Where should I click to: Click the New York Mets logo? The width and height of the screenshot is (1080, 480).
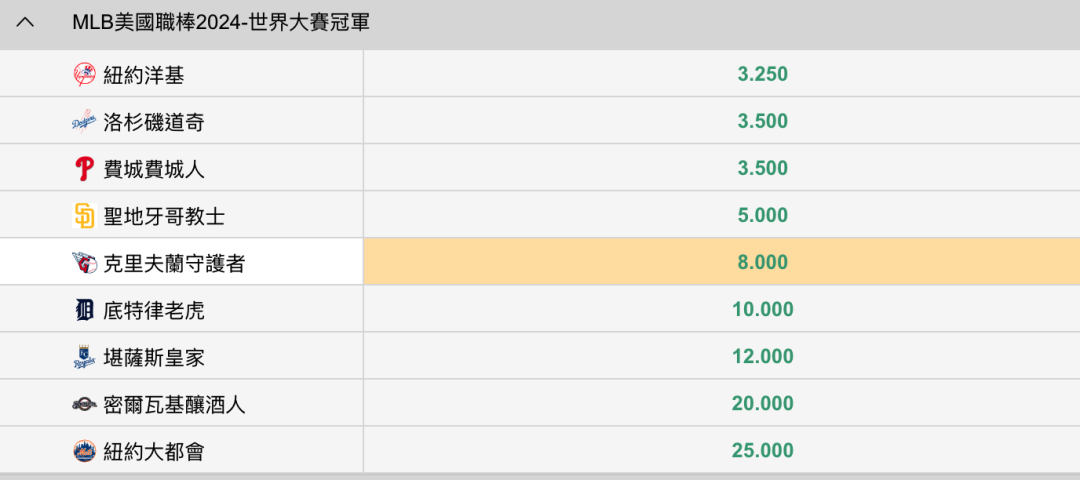[x=84, y=451]
